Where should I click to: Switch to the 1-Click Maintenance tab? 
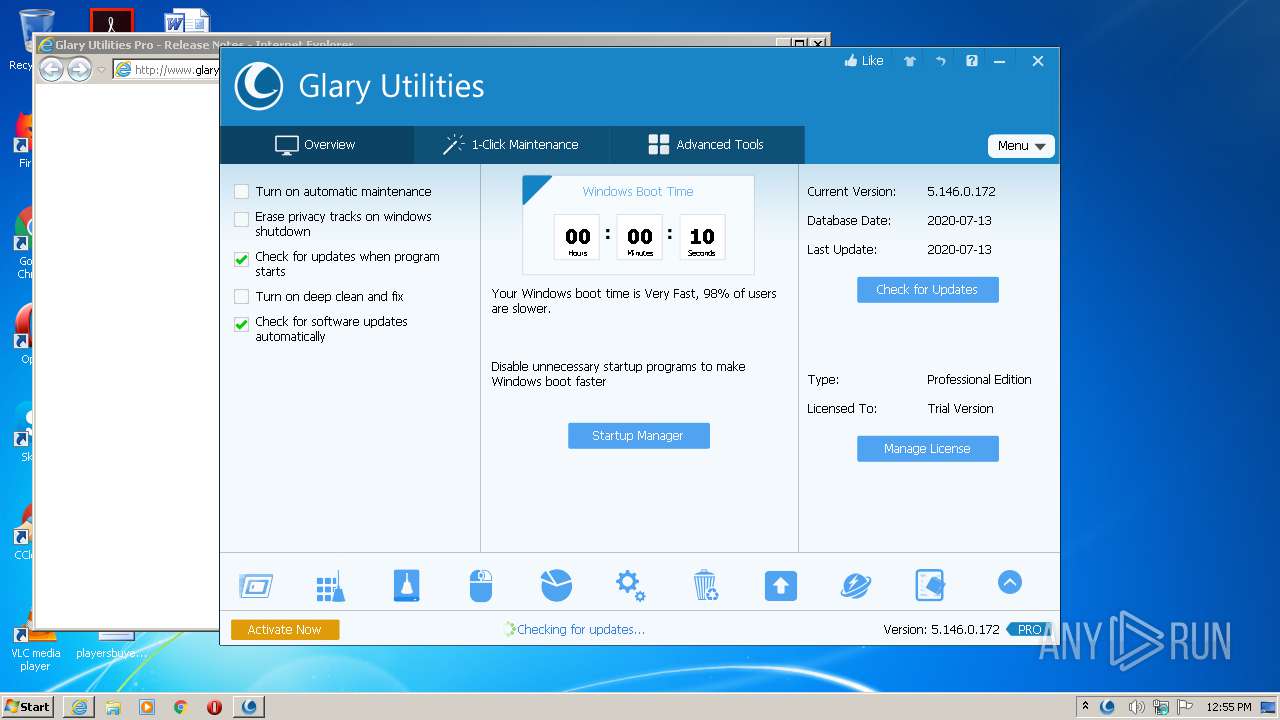511,145
